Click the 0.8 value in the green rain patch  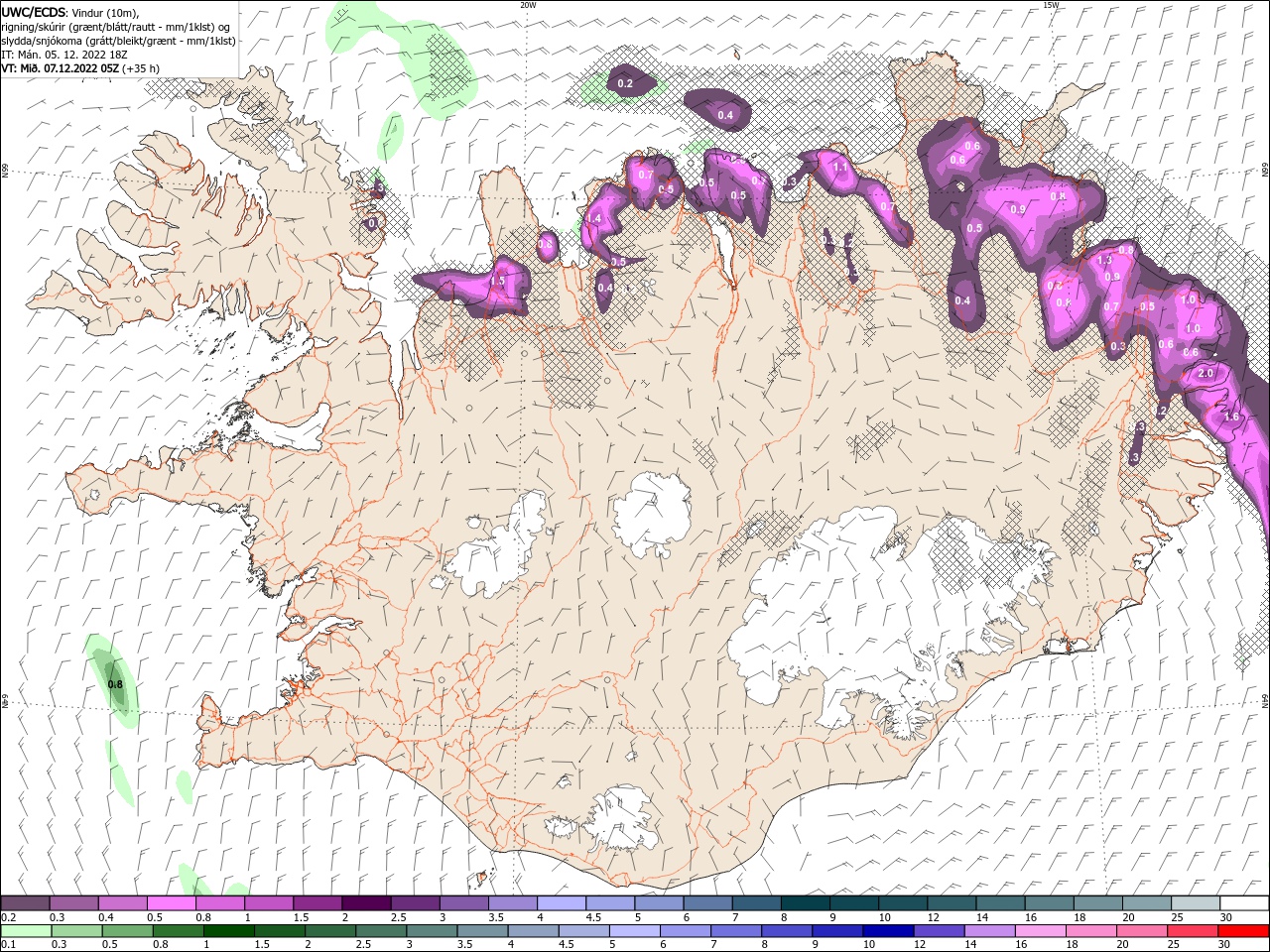coord(115,684)
